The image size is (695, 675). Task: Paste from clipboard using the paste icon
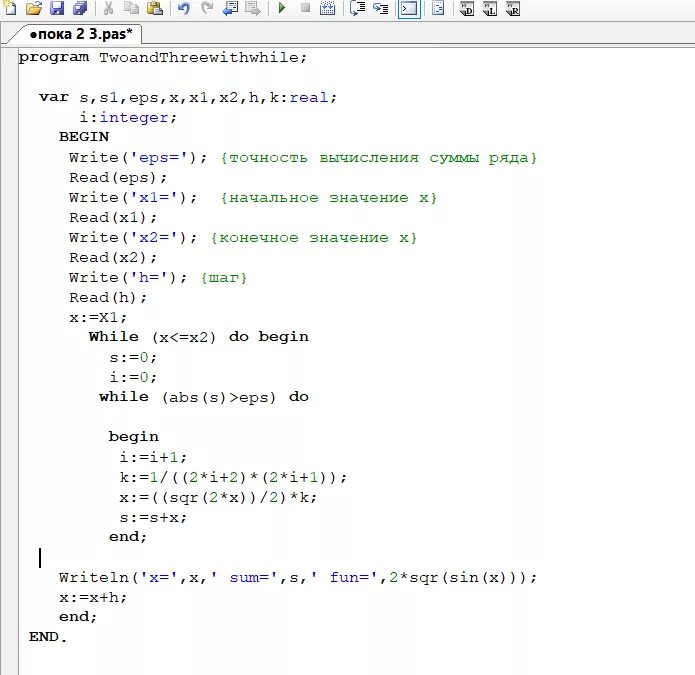[x=154, y=8]
